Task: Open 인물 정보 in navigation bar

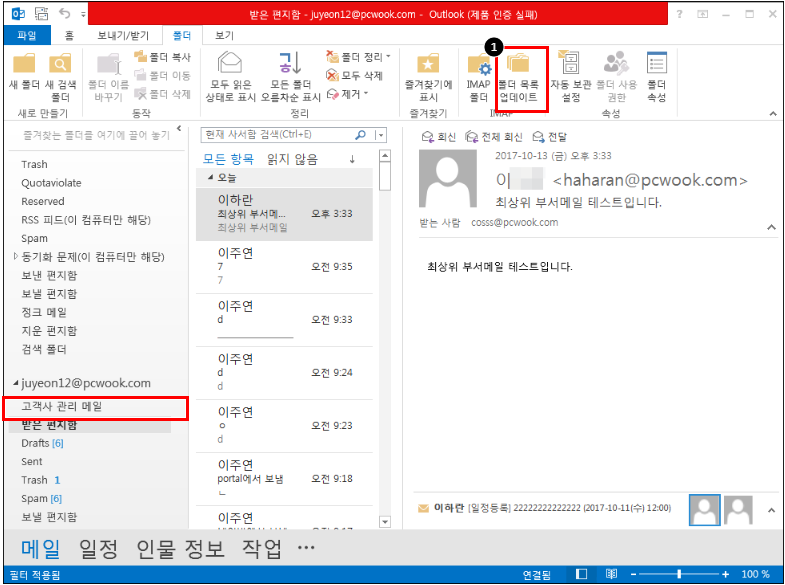Action: [180, 549]
